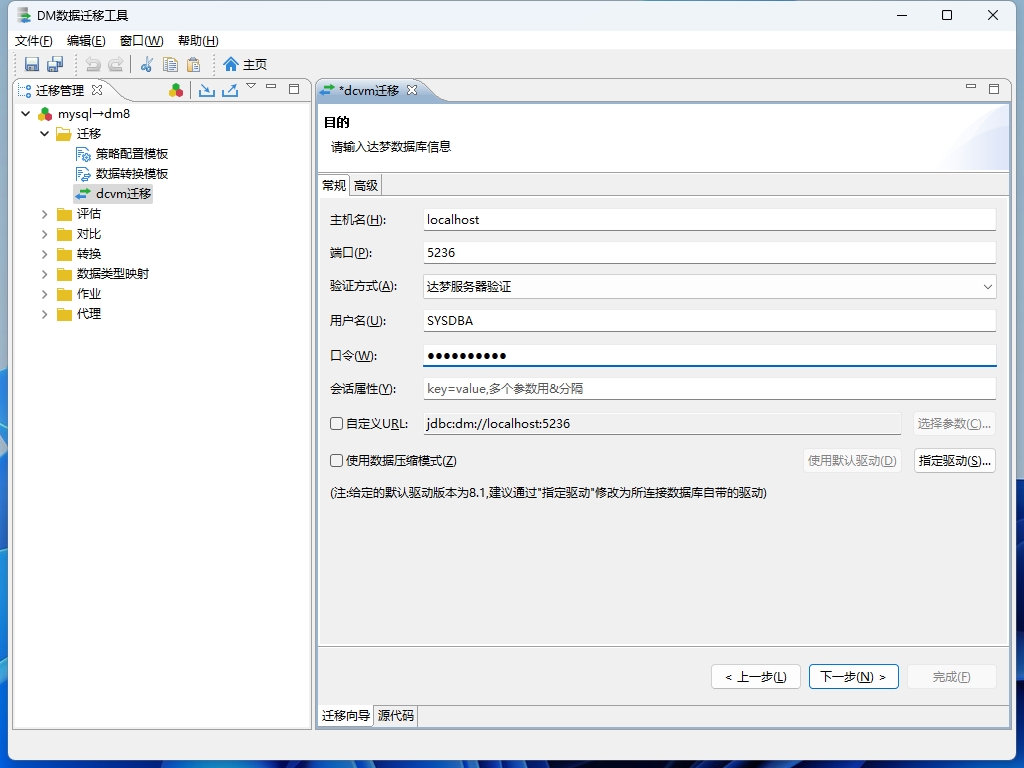
Task: Click the Save All icon
Action: pos(55,64)
